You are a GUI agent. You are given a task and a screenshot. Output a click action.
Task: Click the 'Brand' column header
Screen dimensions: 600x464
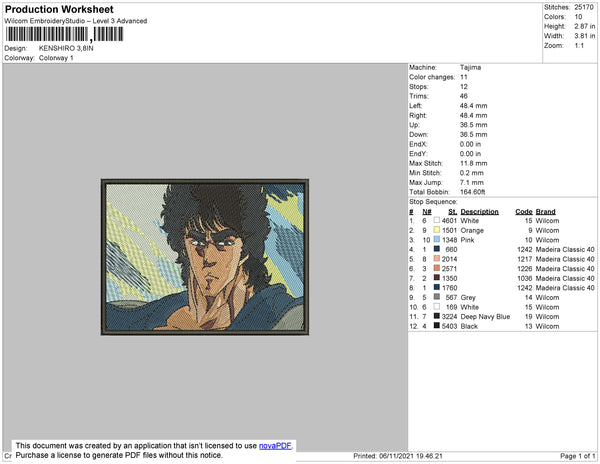pyautogui.click(x=546, y=212)
